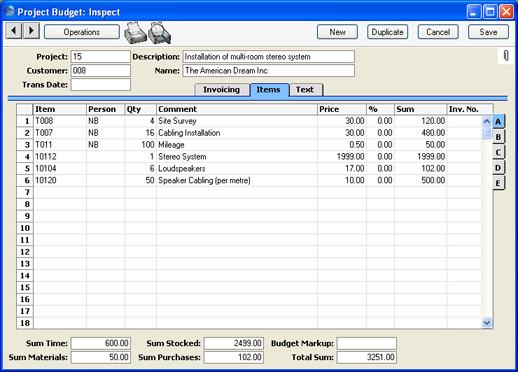Click the Site Survey comment cell

tap(237, 121)
